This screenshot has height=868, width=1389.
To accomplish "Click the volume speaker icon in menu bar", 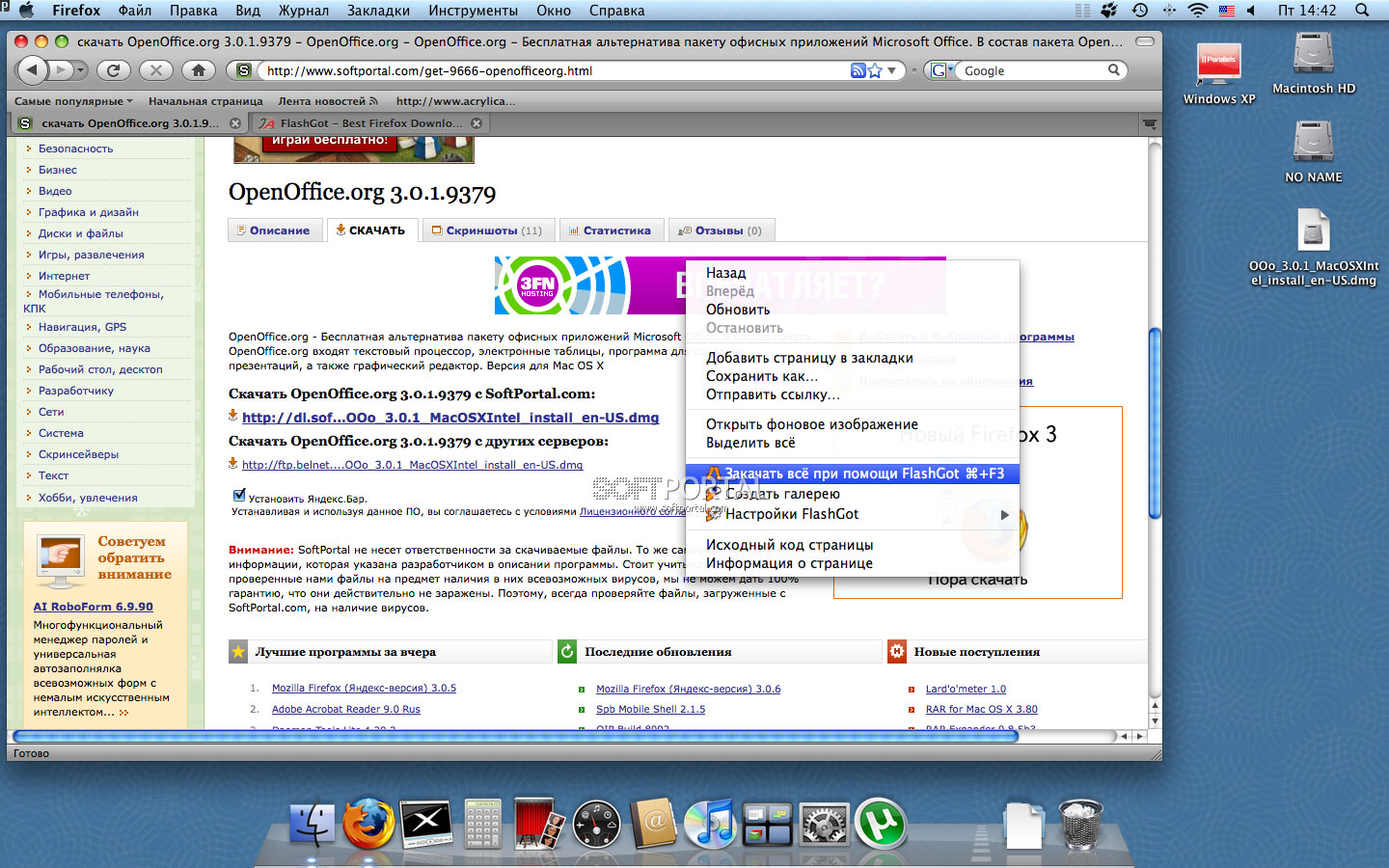I will pyautogui.click(x=1251, y=11).
